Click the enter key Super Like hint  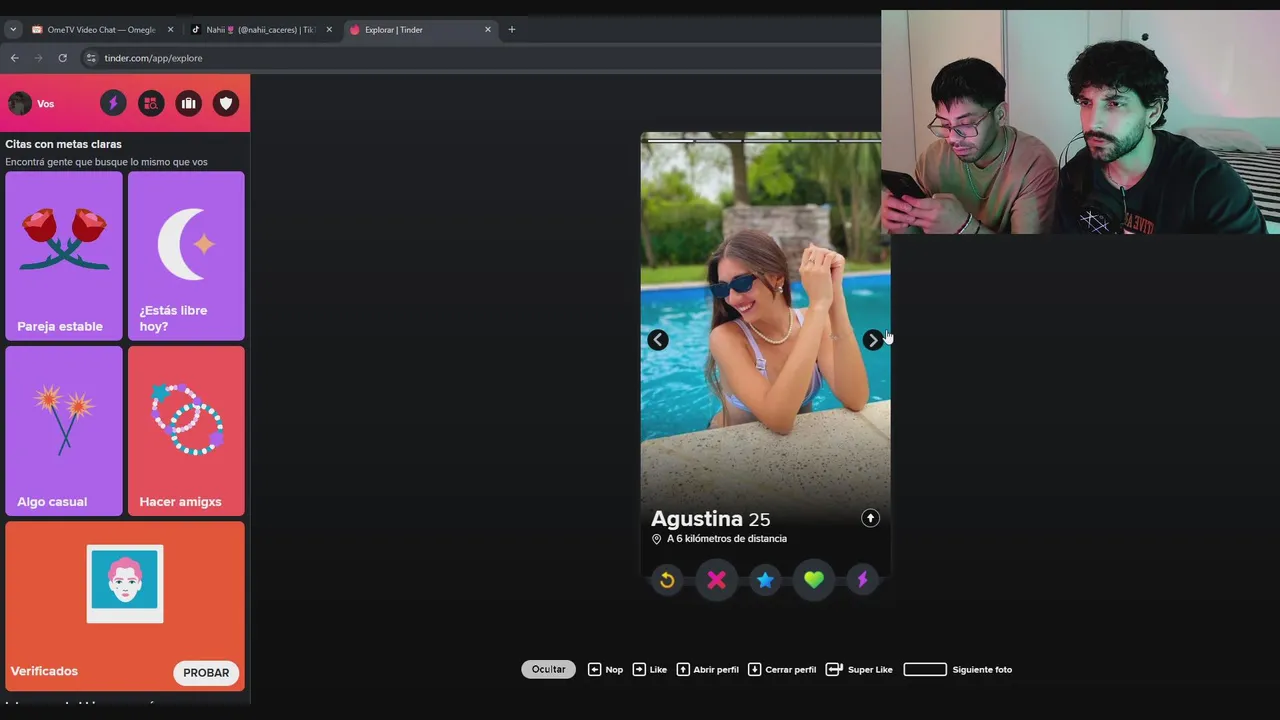pyautogui.click(x=859, y=670)
